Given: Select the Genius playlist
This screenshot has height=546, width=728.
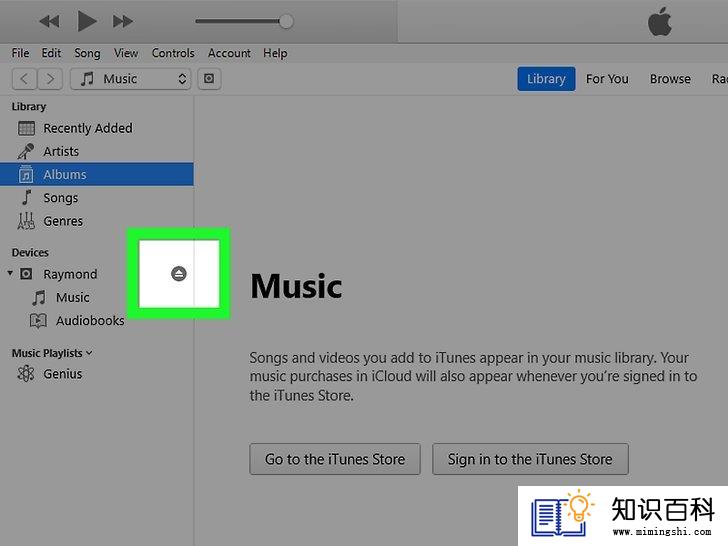Looking at the screenshot, I should click(63, 374).
